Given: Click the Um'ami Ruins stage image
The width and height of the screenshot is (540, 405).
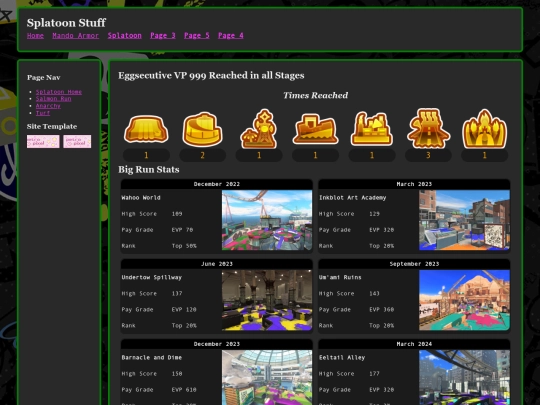Looking at the screenshot, I should (464, 300).
